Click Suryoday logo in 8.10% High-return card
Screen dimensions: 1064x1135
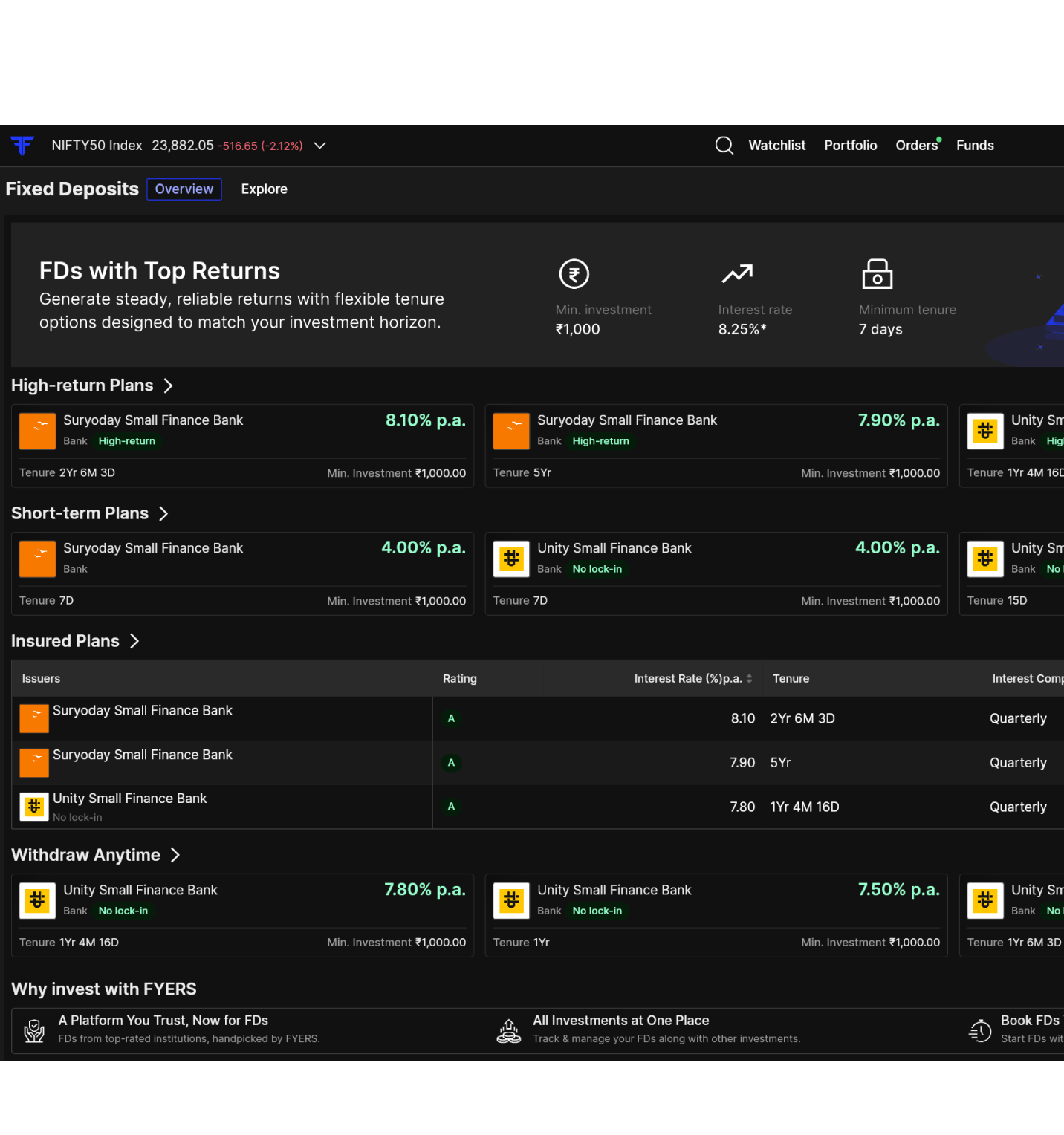coord(37,432)
